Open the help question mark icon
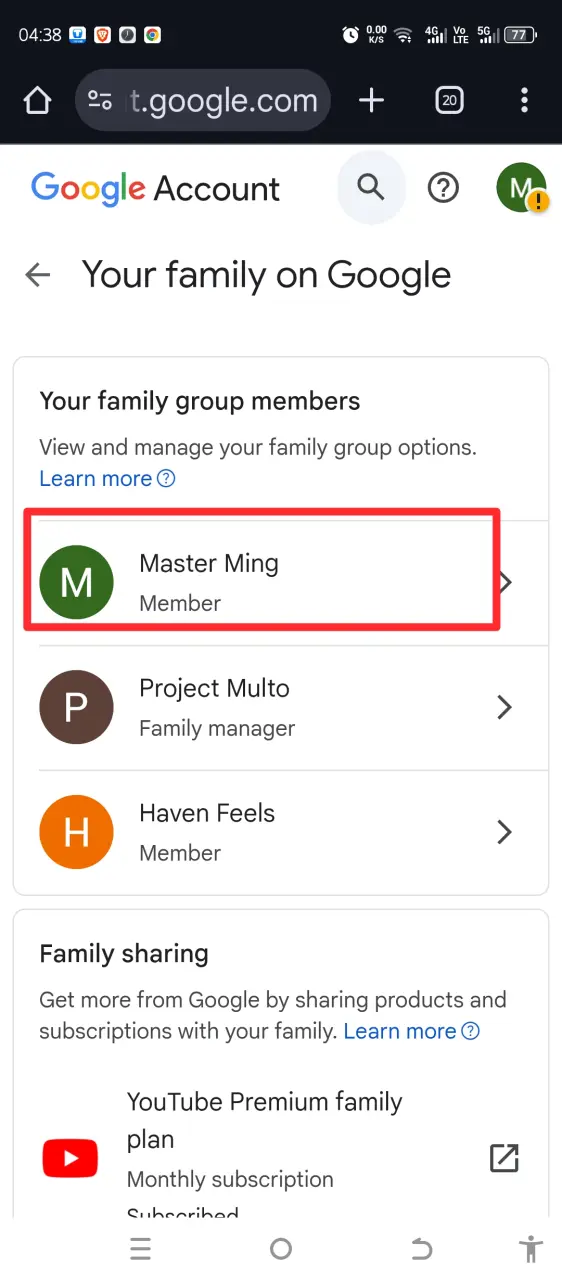This screenshot has height=1280, width=562. click(443, 188)
